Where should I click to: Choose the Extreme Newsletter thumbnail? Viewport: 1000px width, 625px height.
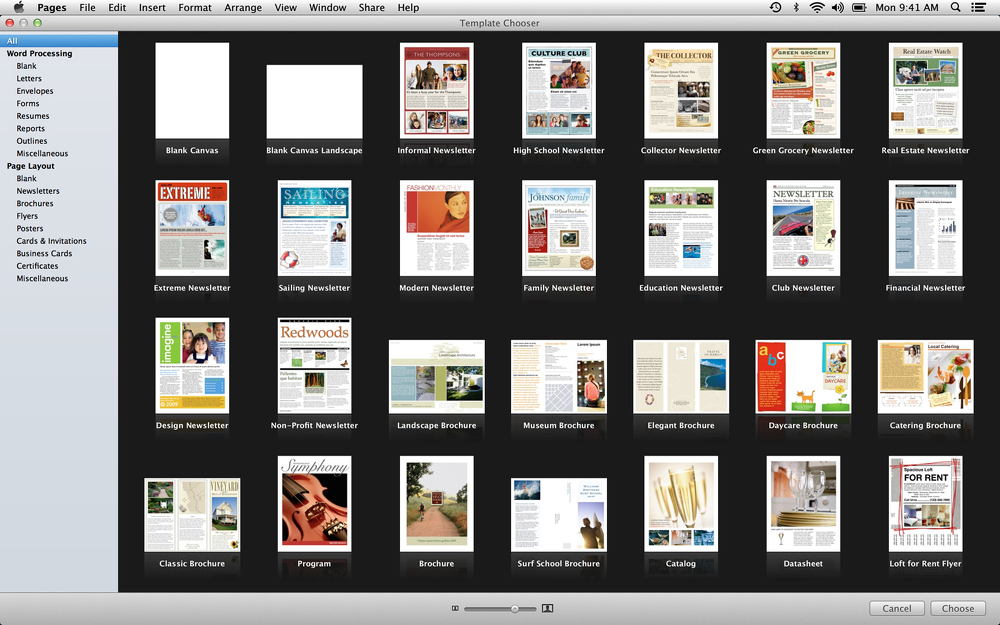point(192,228)
